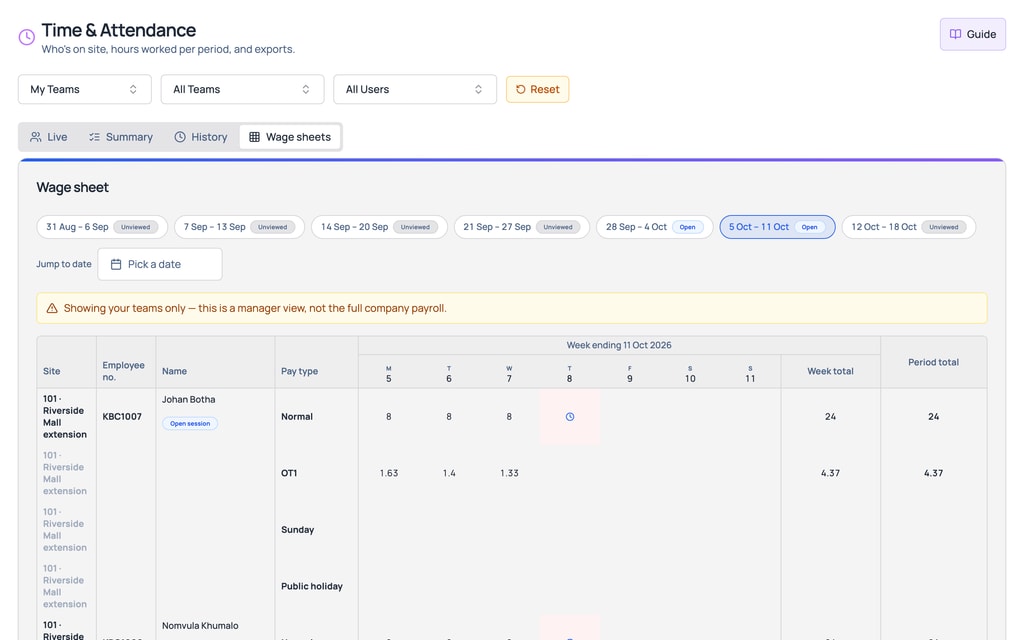Viewport: 1024px width, 640px height.
Task: Open the Guide
Action: [x=972, y=34]
